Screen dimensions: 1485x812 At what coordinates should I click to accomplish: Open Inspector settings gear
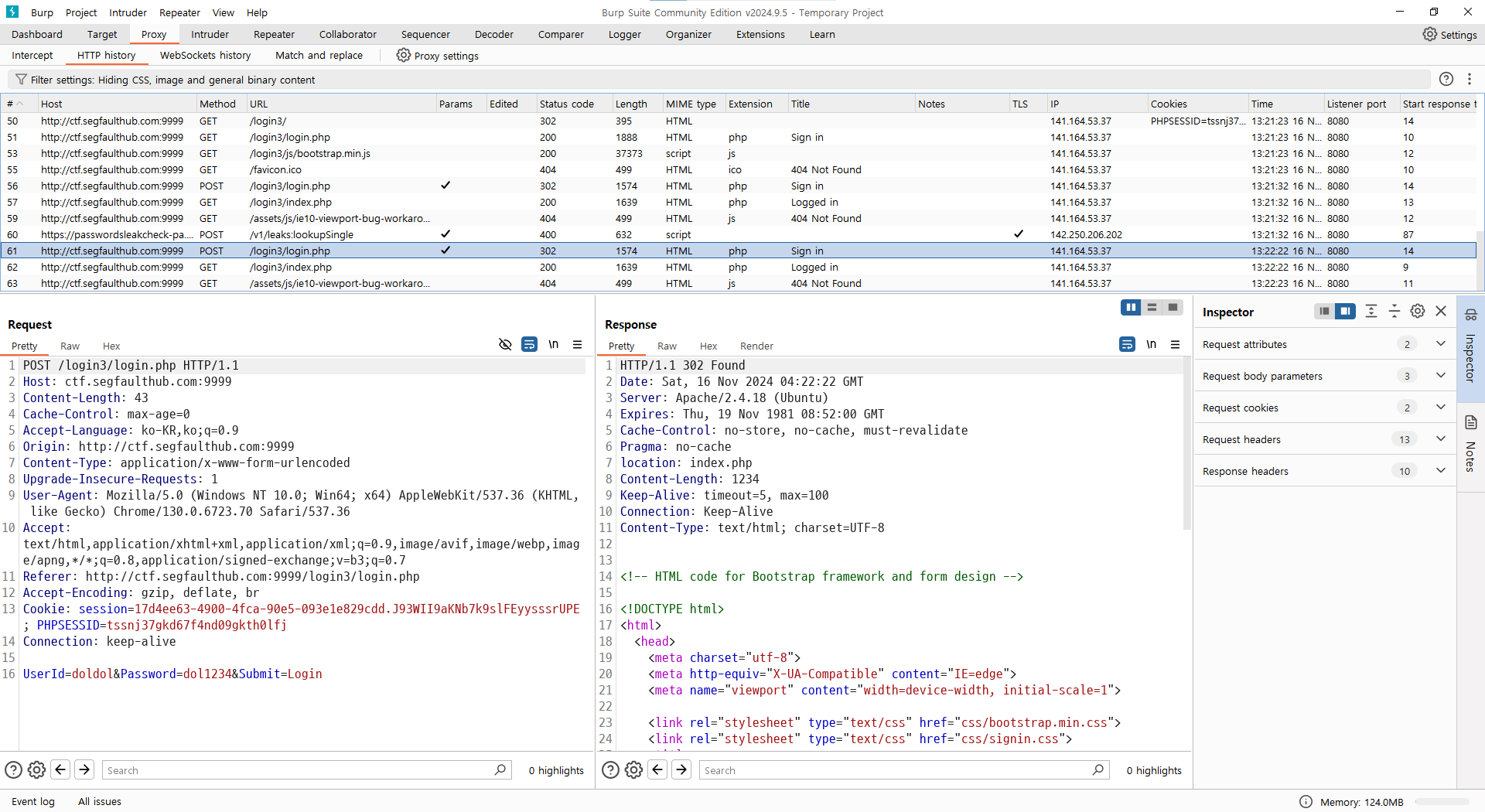point(1418,311)
